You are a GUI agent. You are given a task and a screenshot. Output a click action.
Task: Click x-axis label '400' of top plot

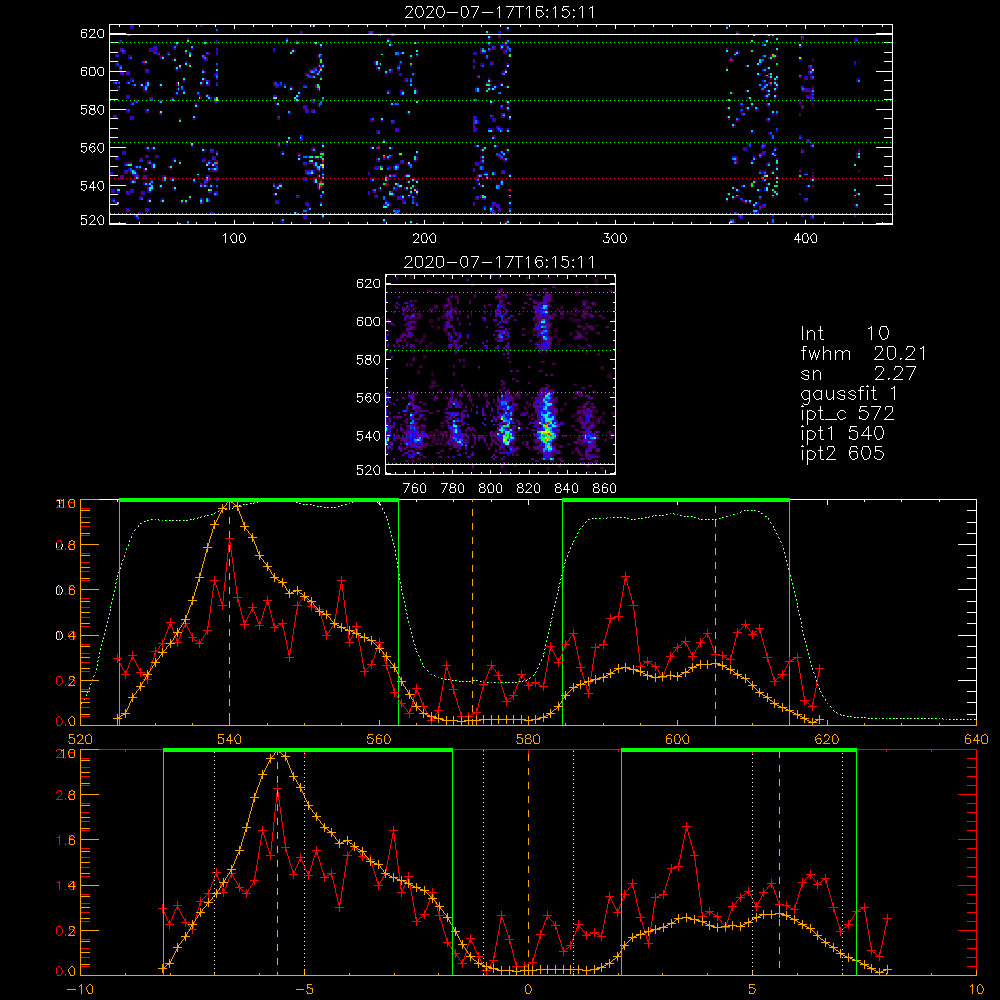805,239
